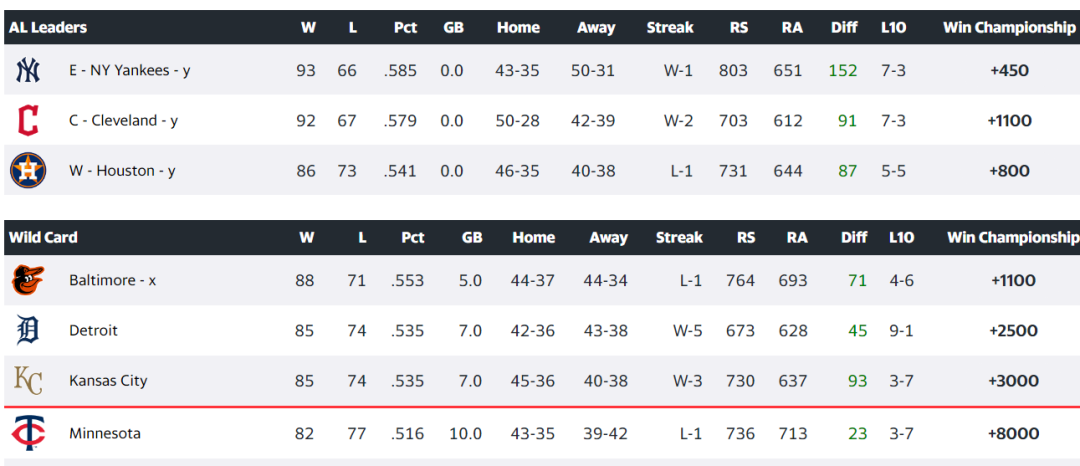
Task: Click Wild Card Streak column header
Action: coord(679,237)
